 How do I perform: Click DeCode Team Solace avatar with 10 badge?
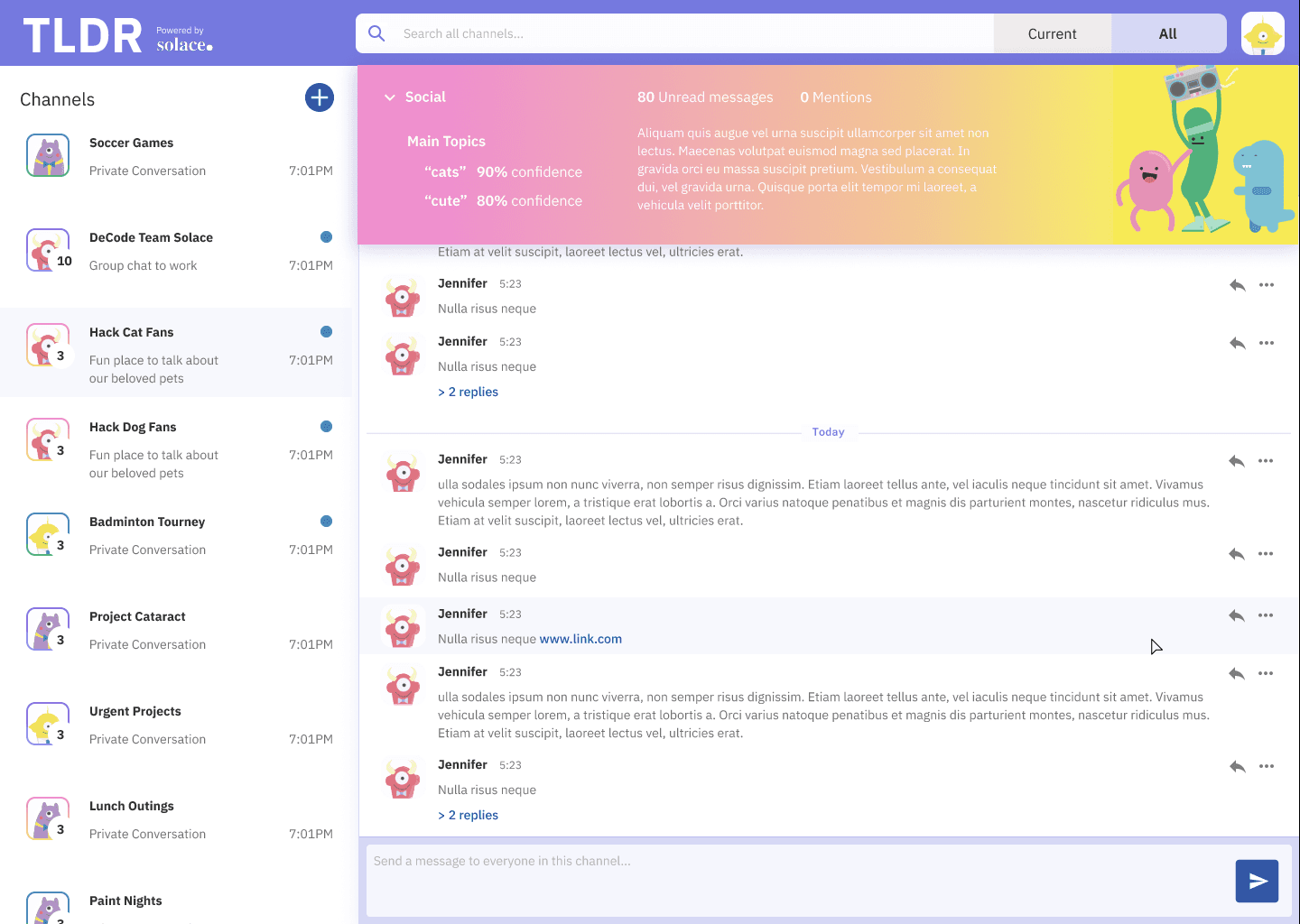48,250
